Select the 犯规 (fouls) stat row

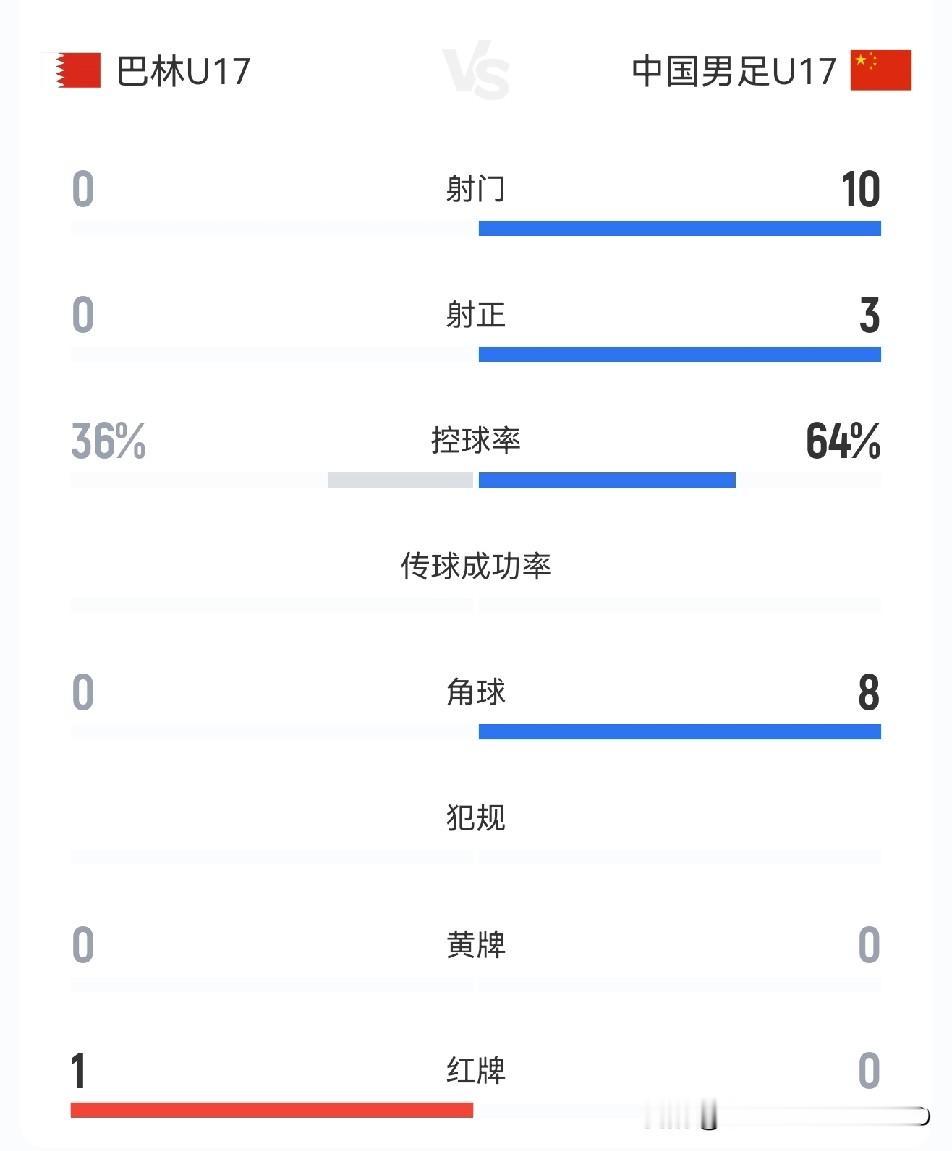[x=476, y=820]
